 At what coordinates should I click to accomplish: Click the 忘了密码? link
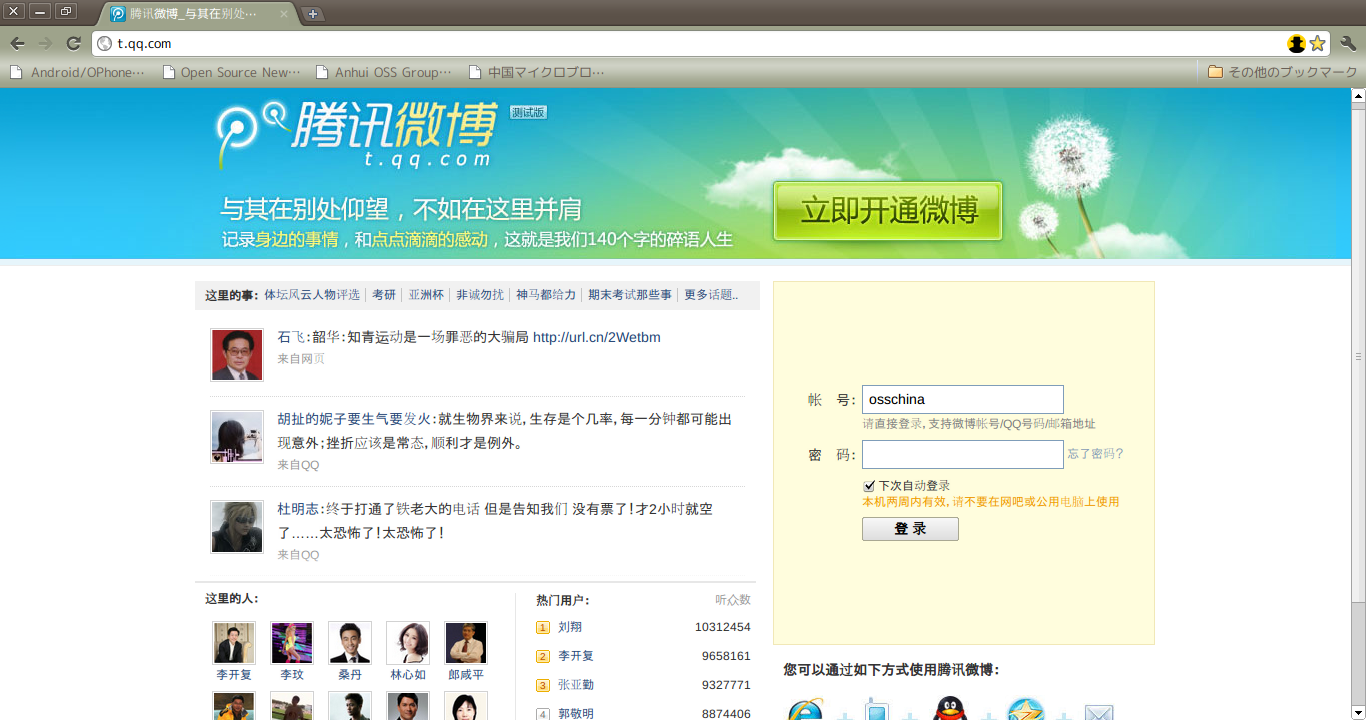coord(1096,454)
